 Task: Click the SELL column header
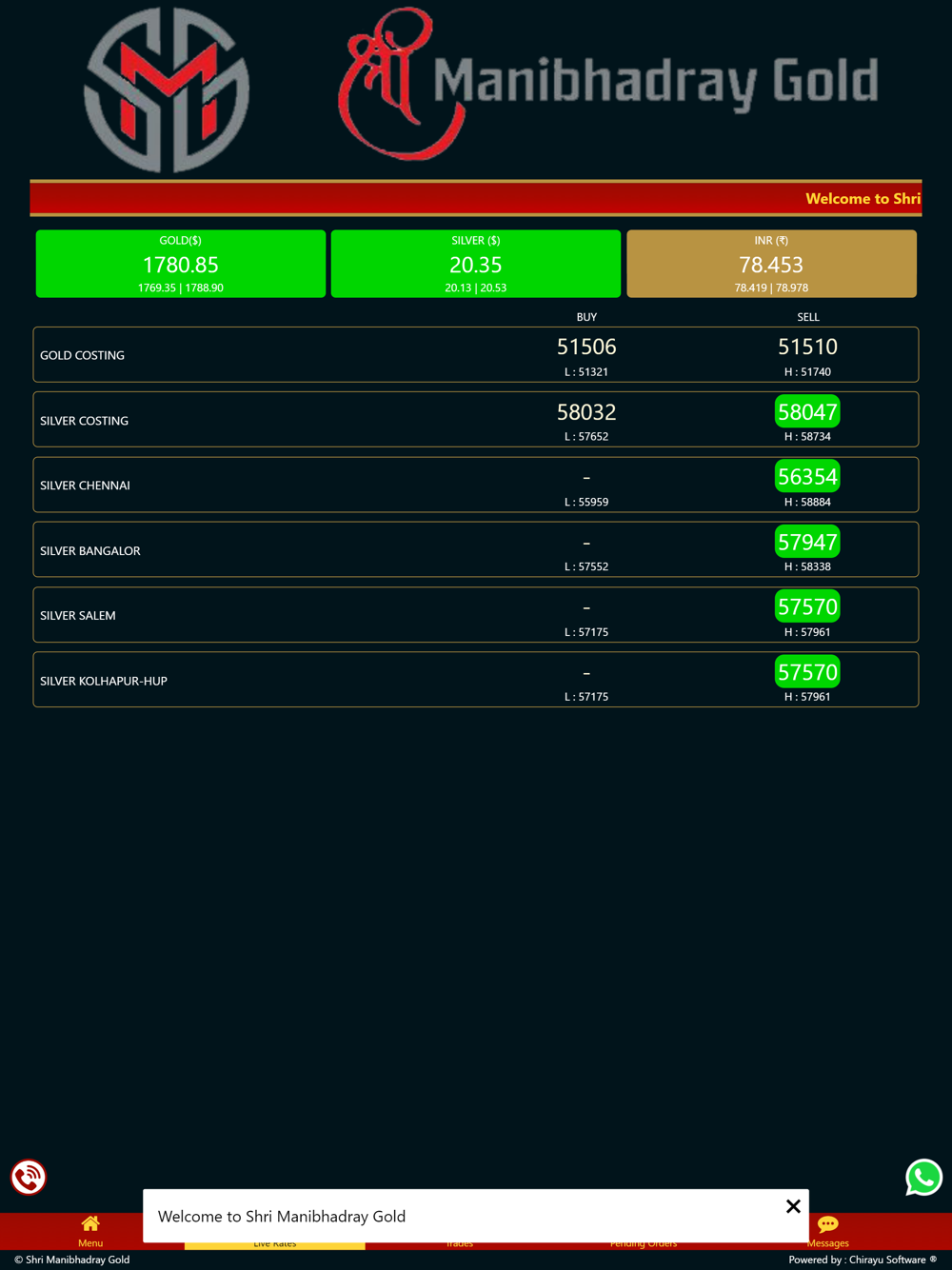tap(808, 317)
